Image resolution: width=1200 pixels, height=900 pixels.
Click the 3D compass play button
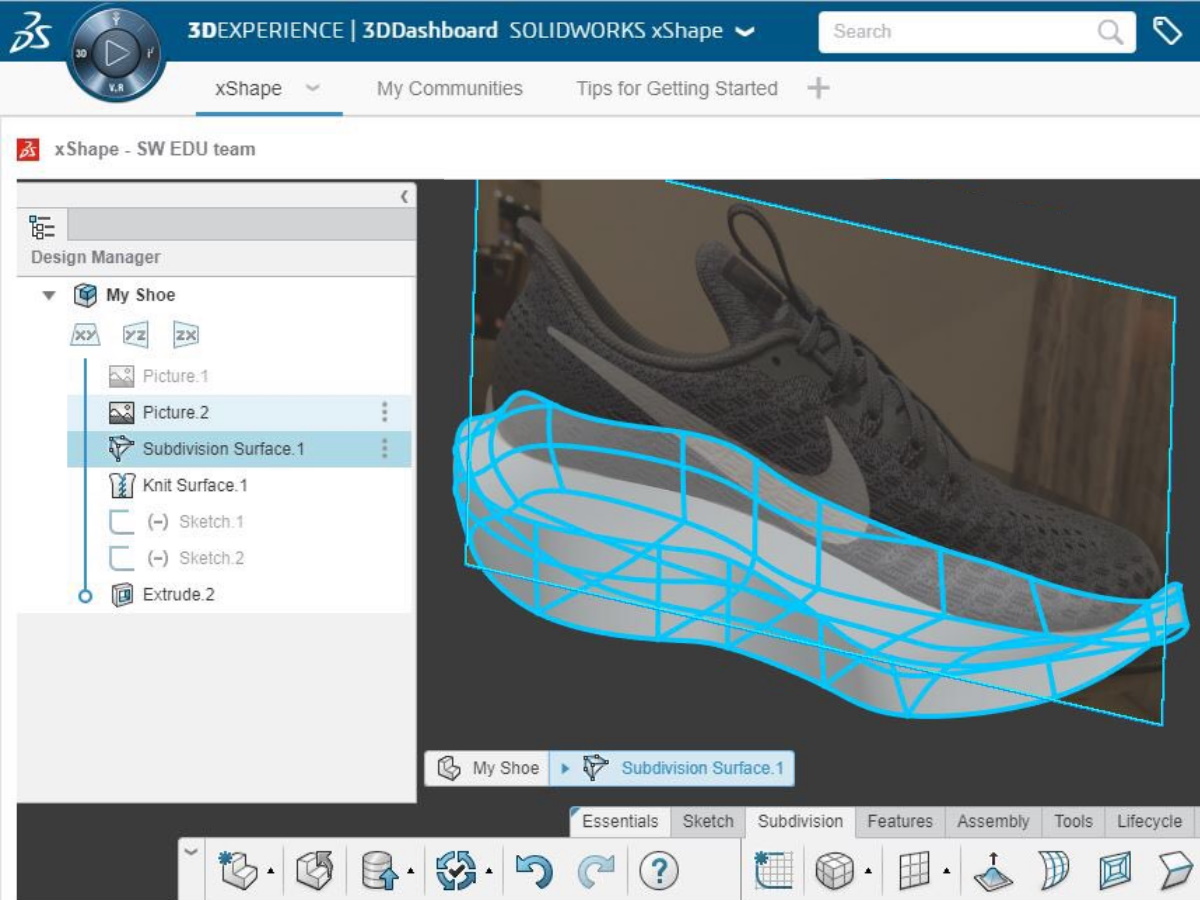pos(117,53)
